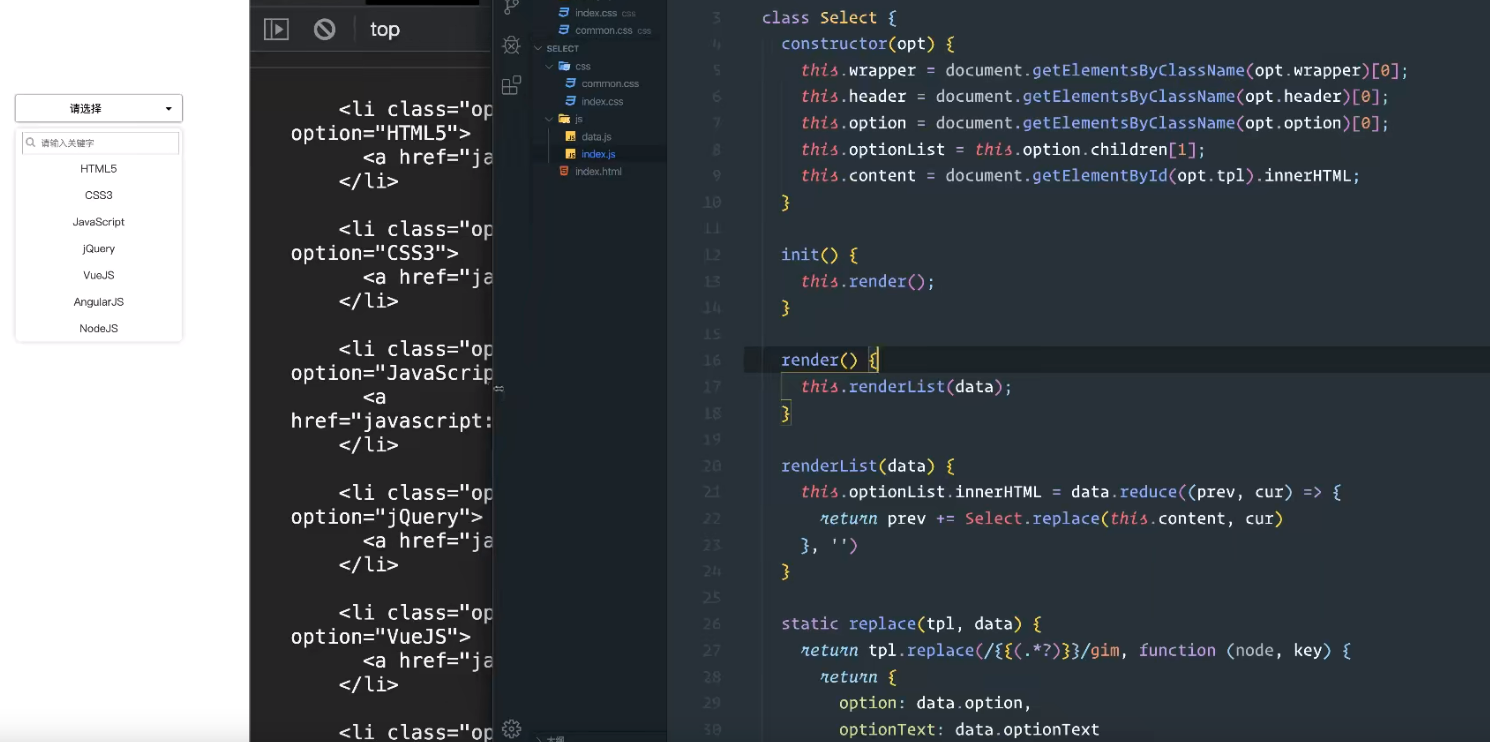This screenshot has height=742, width=1490.
Task: Click the 'renderList(data) {' method line
Action: pyautogui.click(x=868, y=466)
